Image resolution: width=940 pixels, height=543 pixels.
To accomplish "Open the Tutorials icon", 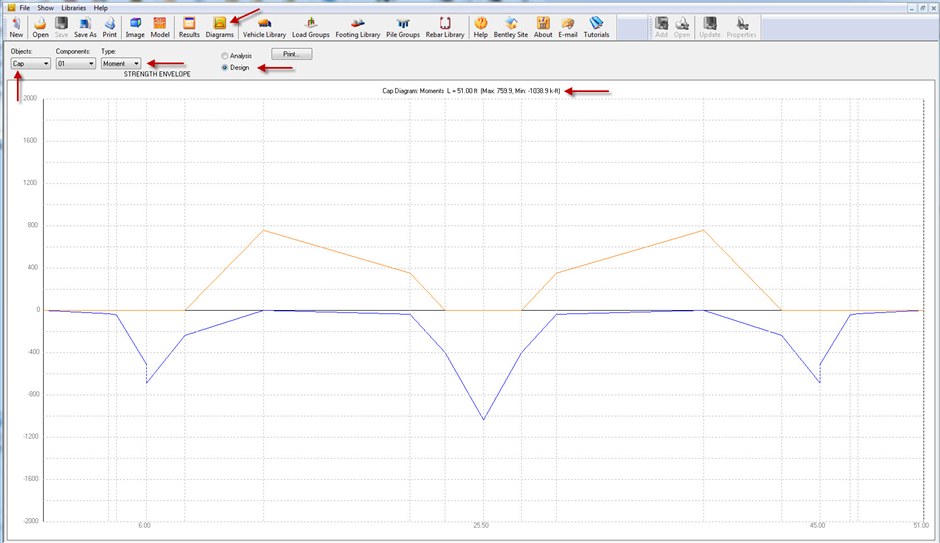I will [596, 26].
